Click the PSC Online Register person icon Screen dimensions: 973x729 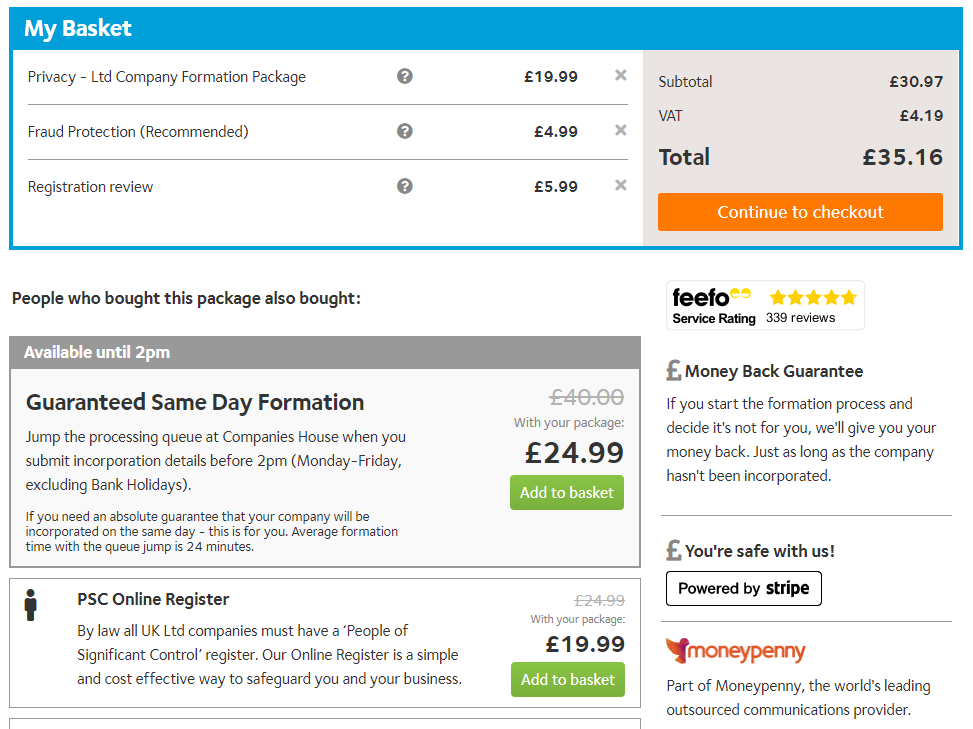31,605
